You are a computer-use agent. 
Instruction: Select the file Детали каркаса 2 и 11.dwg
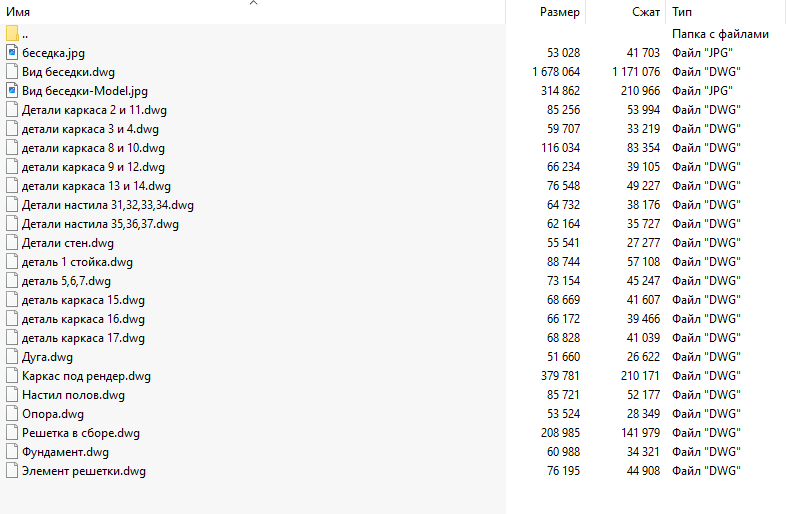(x=94, y=110)
